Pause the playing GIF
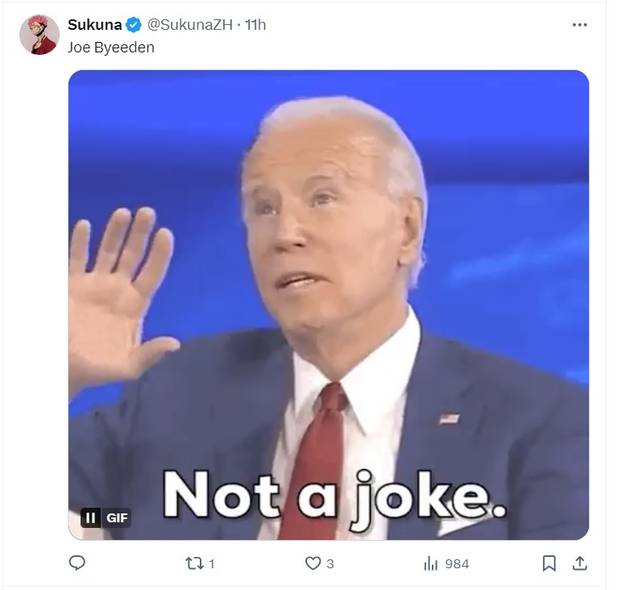622x590 pixels. [x=91, y=518]
